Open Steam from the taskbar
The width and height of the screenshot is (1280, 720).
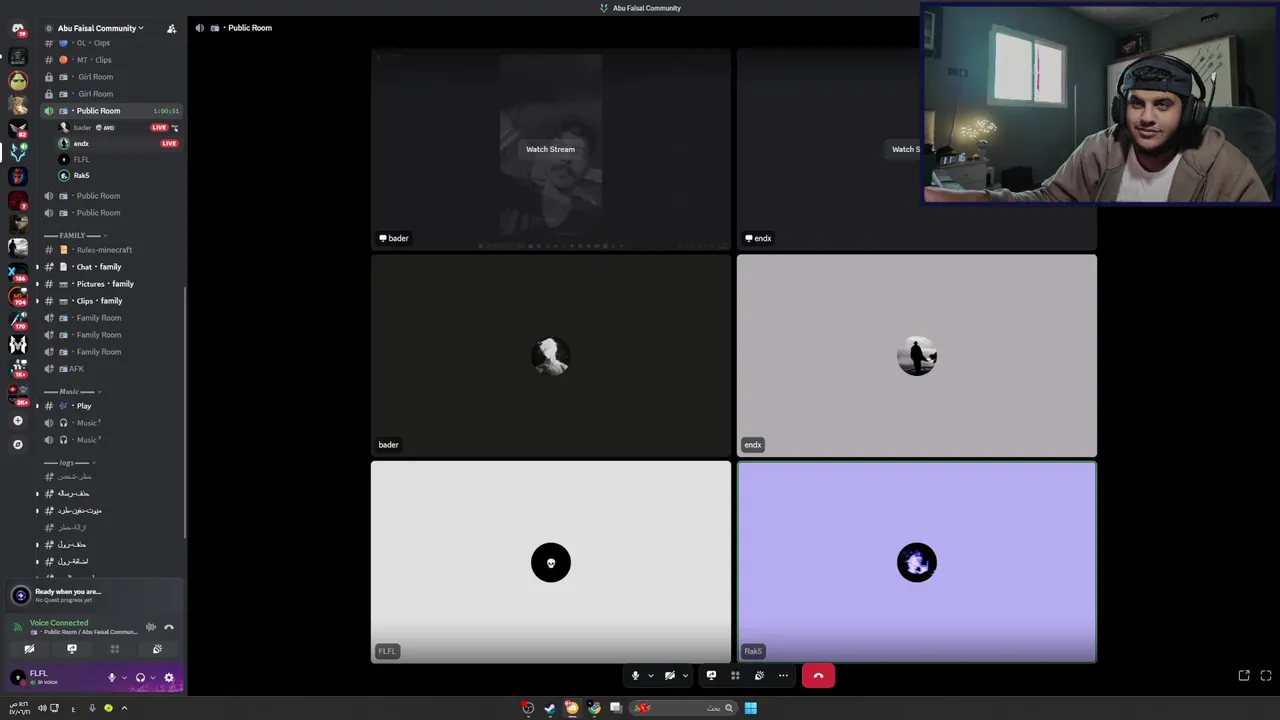550,708
